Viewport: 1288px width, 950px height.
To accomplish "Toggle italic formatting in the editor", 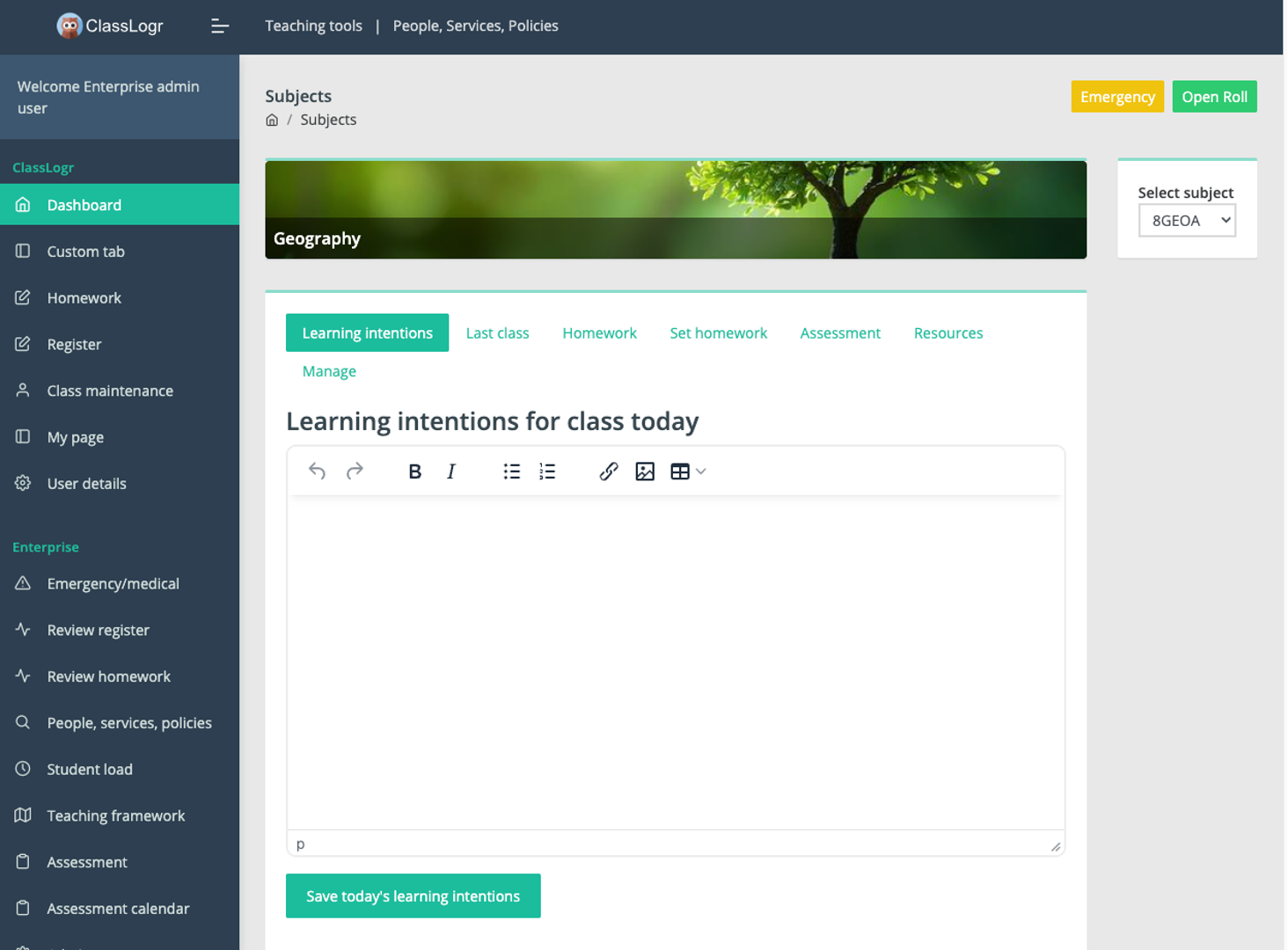I will (x=451, y=471).
